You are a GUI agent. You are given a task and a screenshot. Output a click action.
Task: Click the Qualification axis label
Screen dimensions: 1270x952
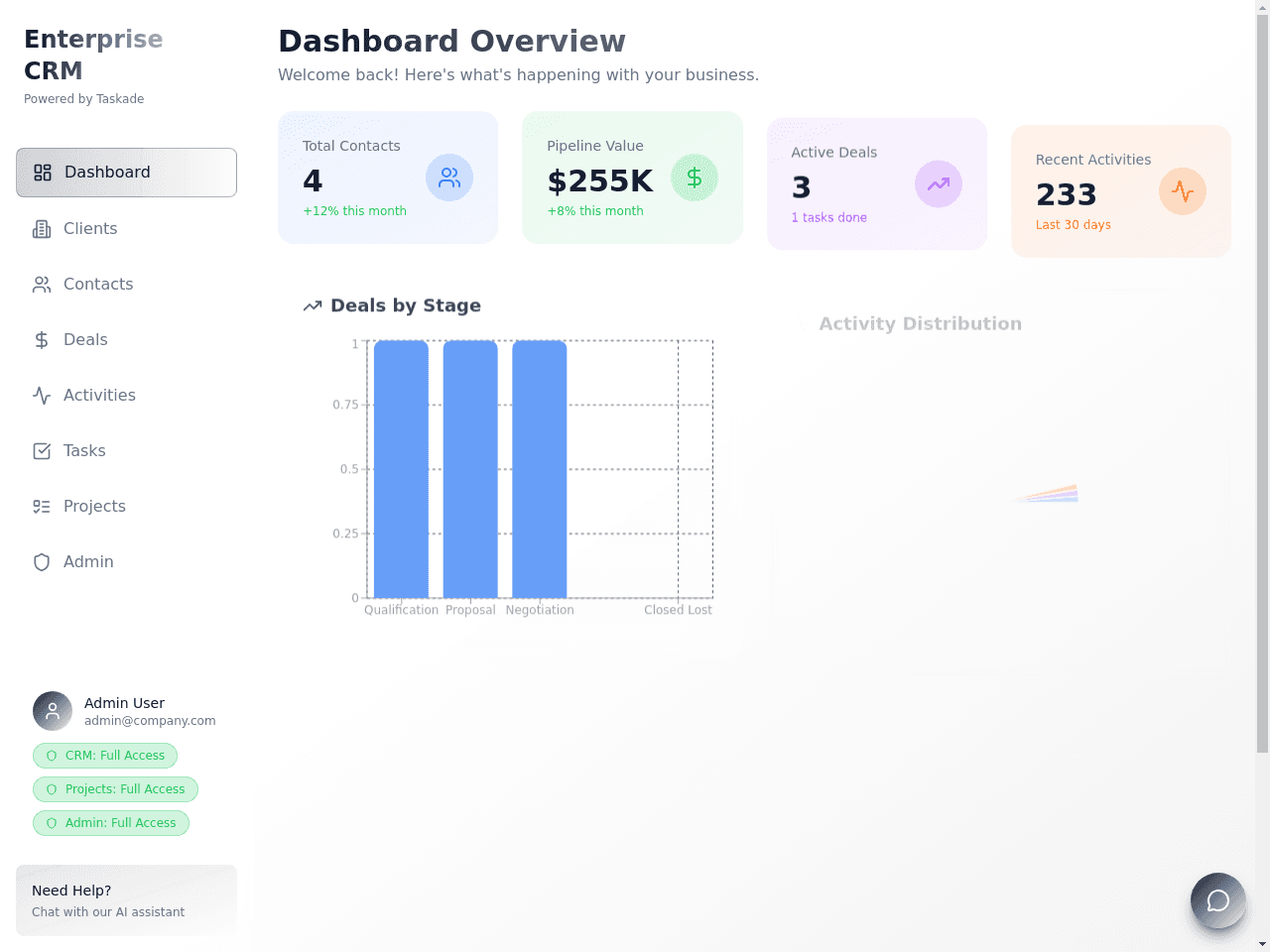[401, 610]
